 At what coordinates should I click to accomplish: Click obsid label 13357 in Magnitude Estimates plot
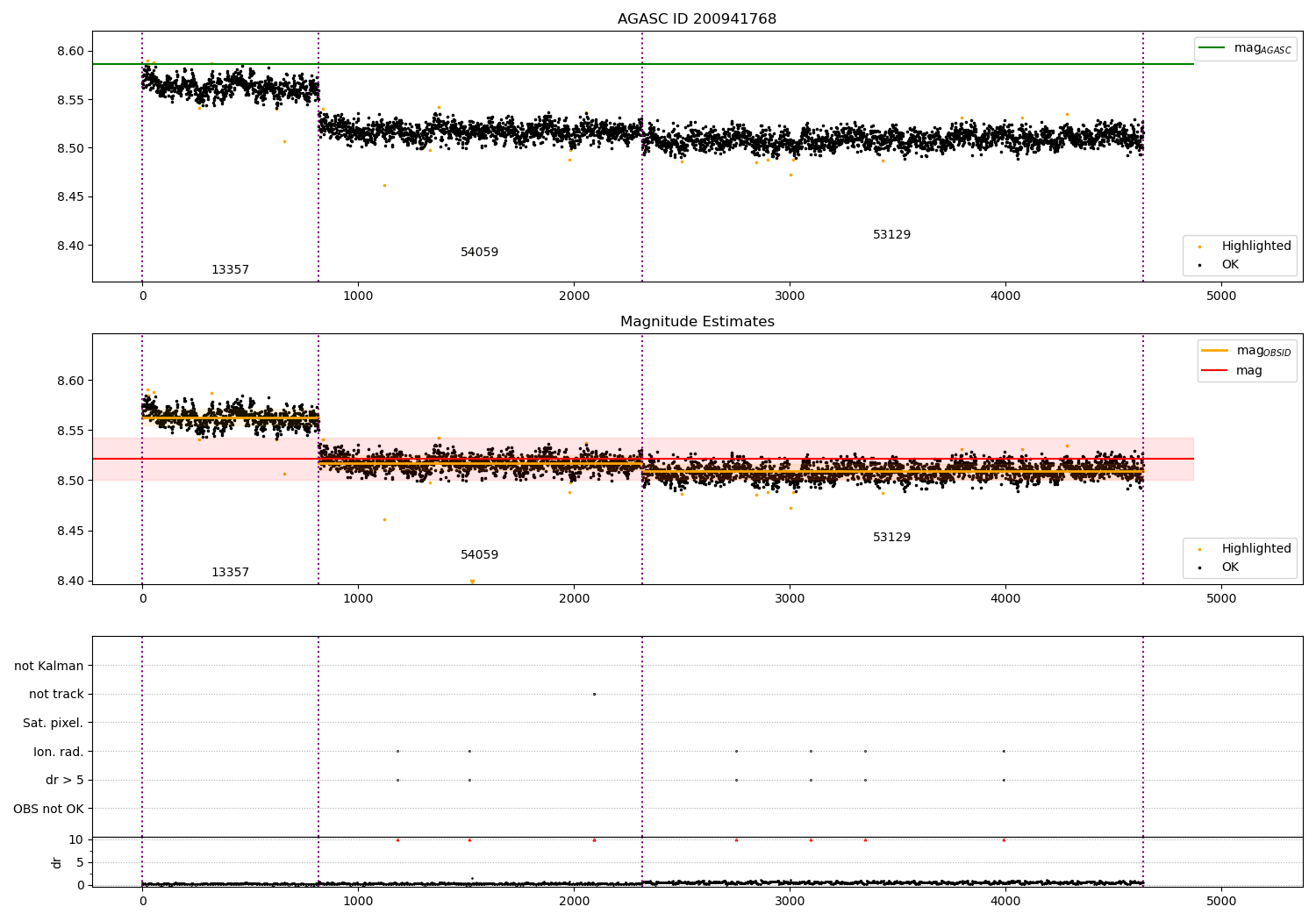[230, 573]
